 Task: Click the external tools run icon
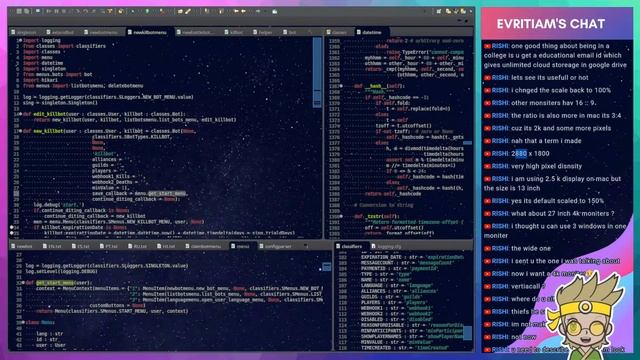pyautogui.click(x=163, y=11)
